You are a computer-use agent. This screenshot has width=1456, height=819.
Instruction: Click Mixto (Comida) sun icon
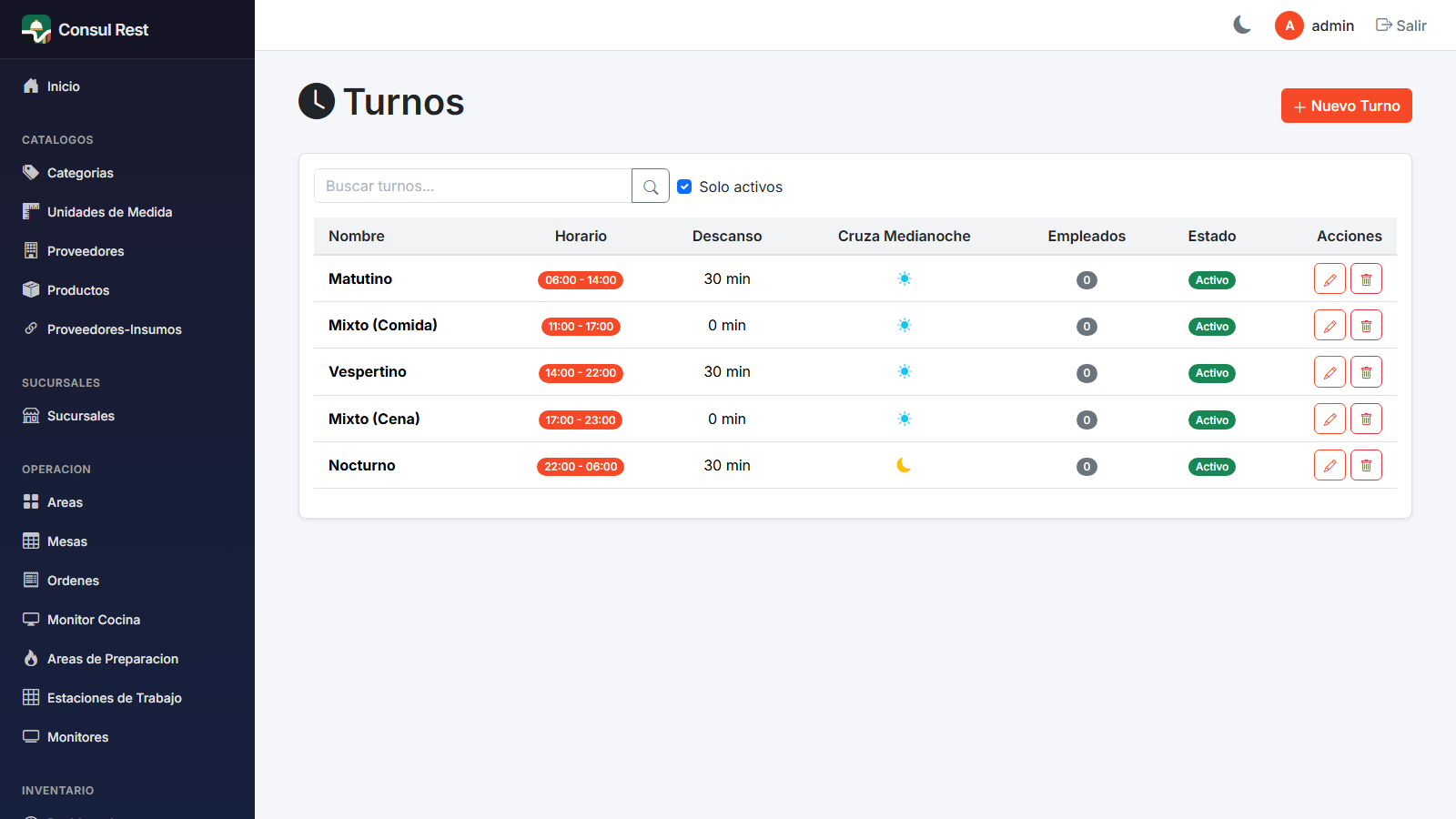905,325
